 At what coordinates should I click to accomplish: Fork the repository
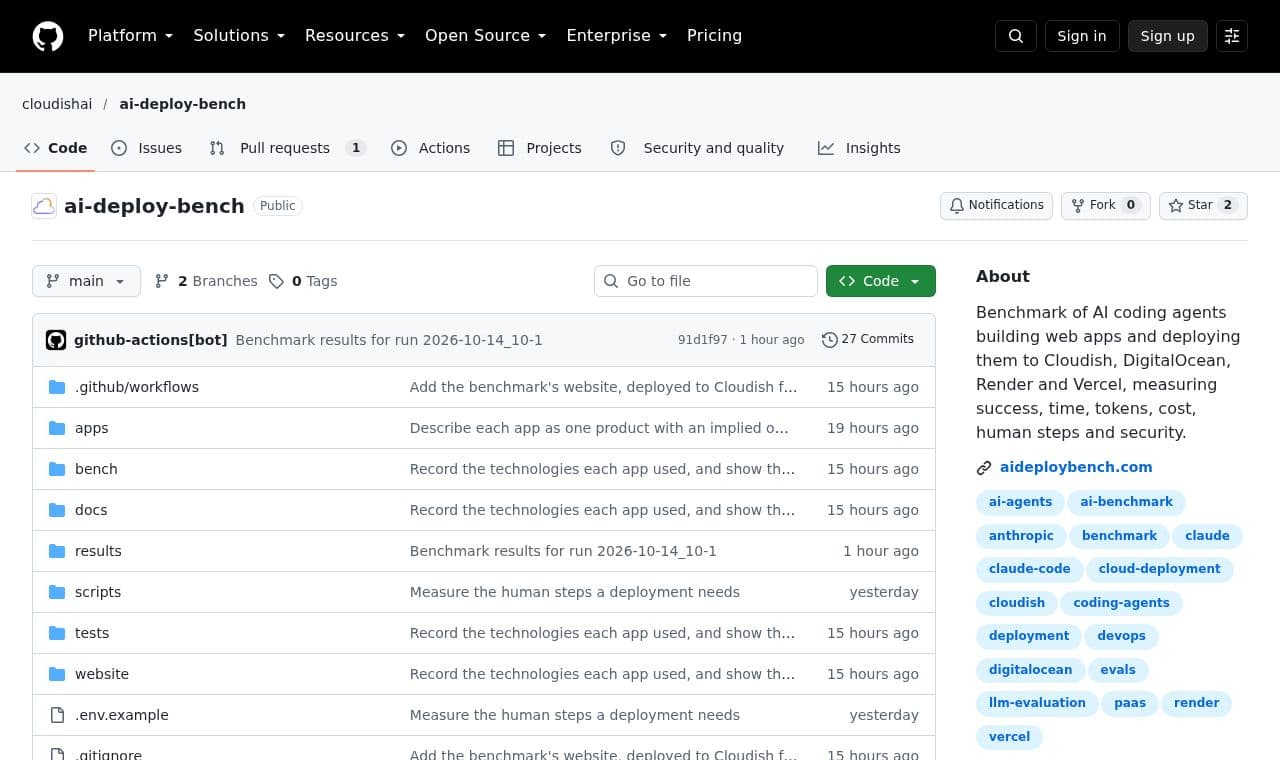tap(1106, 205)
